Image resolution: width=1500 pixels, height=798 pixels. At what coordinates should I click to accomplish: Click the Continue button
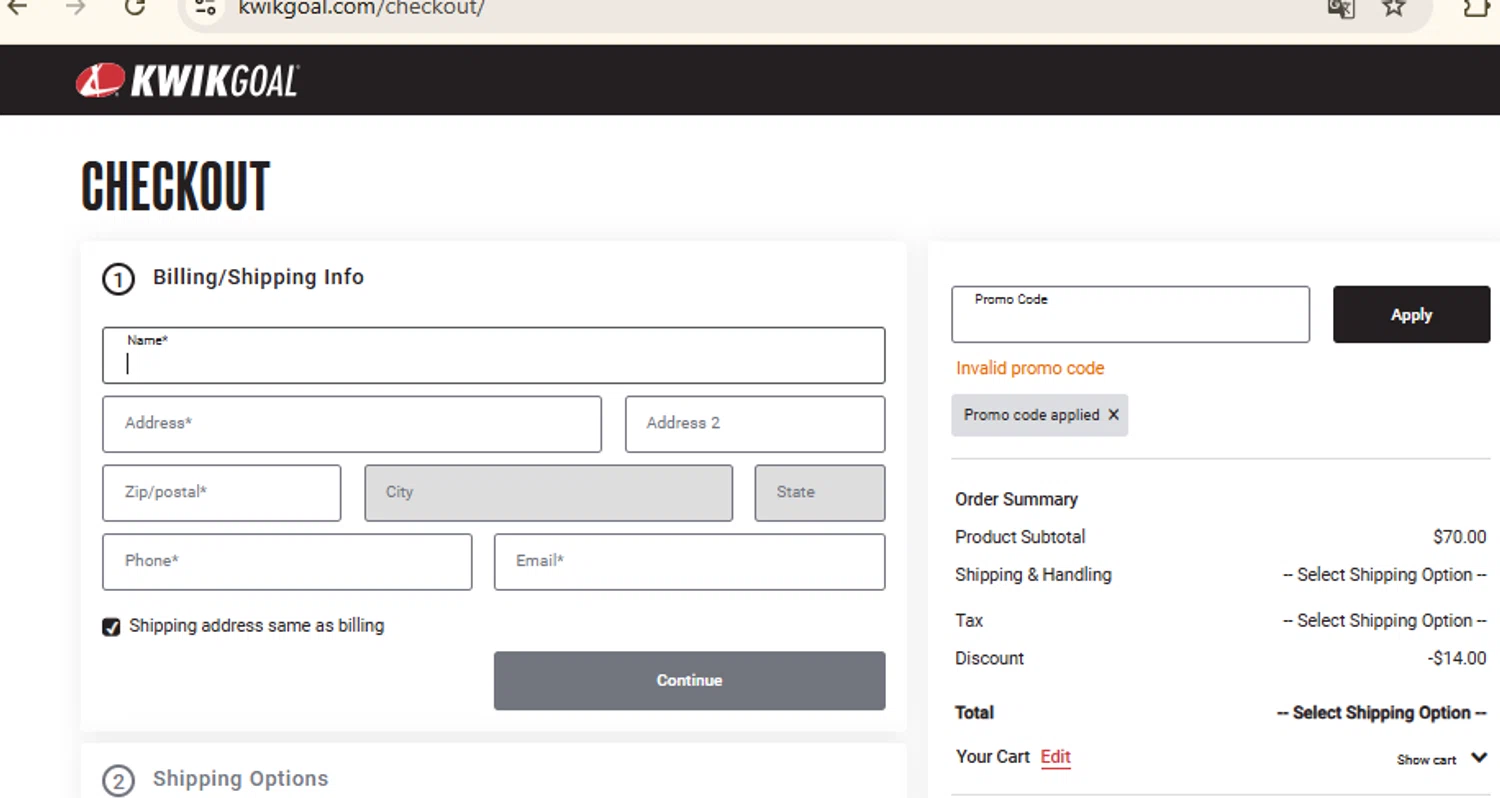click(x=689, y=681)
